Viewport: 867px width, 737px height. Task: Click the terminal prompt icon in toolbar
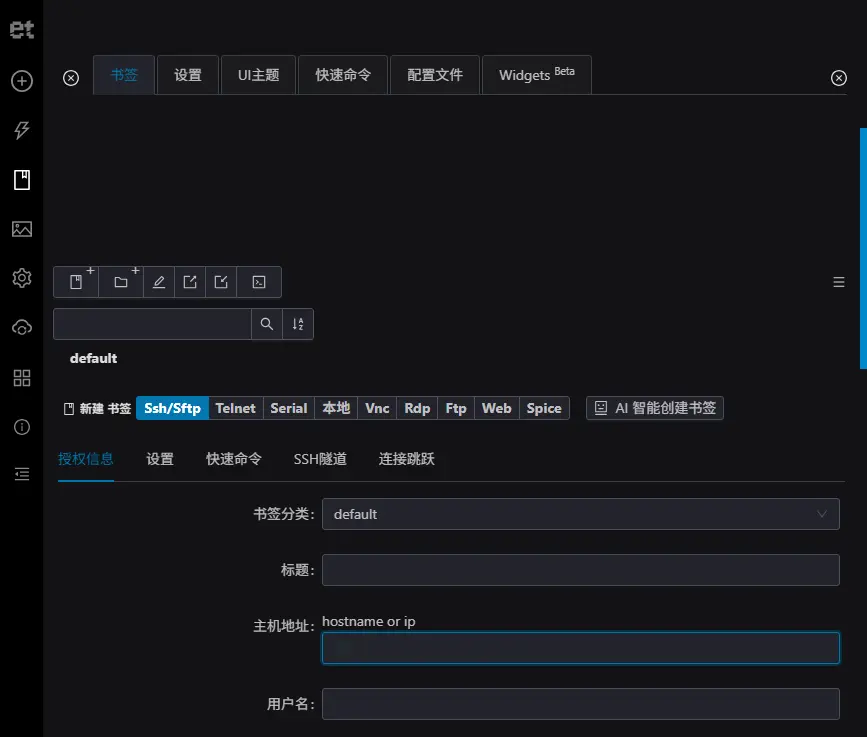pyautogui.click(x=259, y=282)
